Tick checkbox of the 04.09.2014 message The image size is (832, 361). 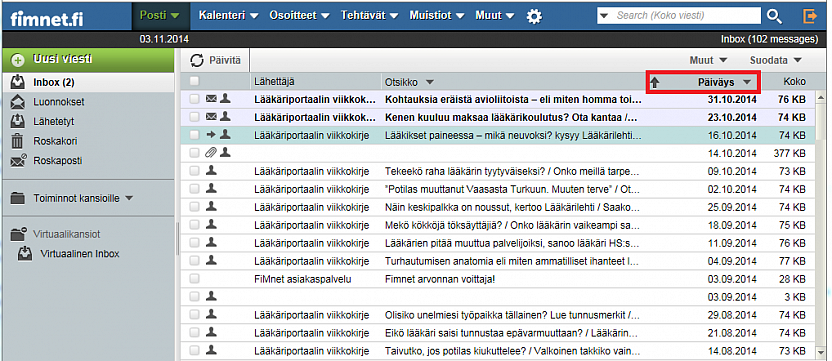pyautogui.click(x=195, y=261)
